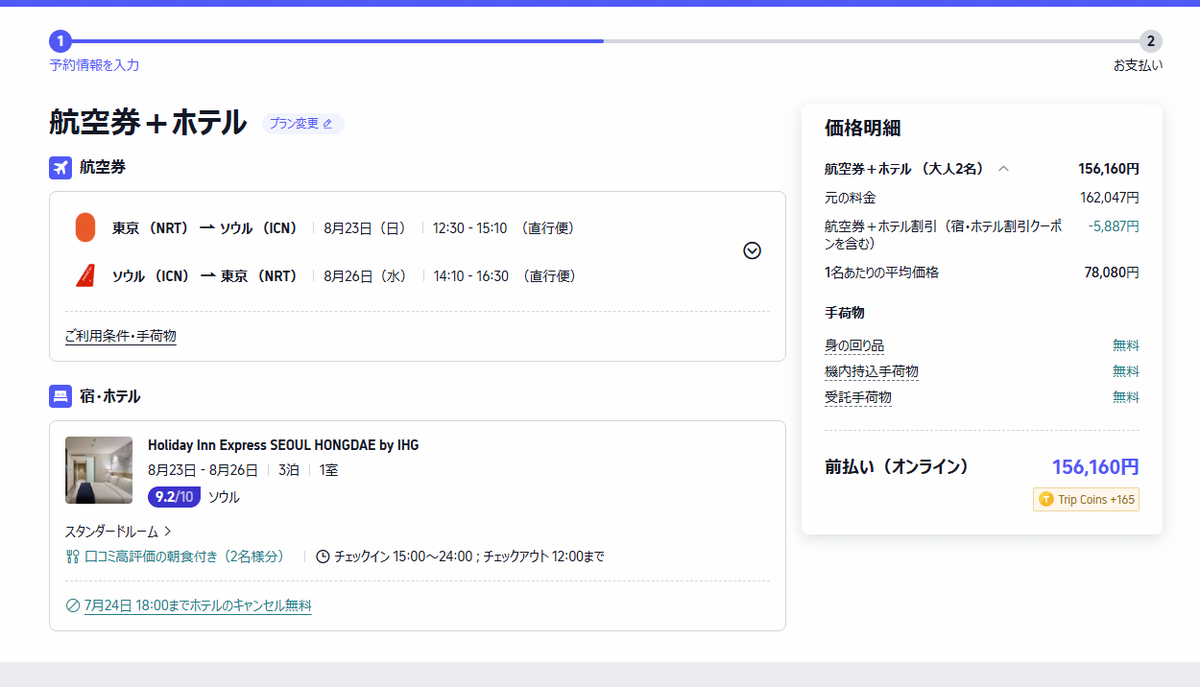Click the free cancellation circle icon
The width and height of the screenshot is (1200, 687).
pos(72,606)
